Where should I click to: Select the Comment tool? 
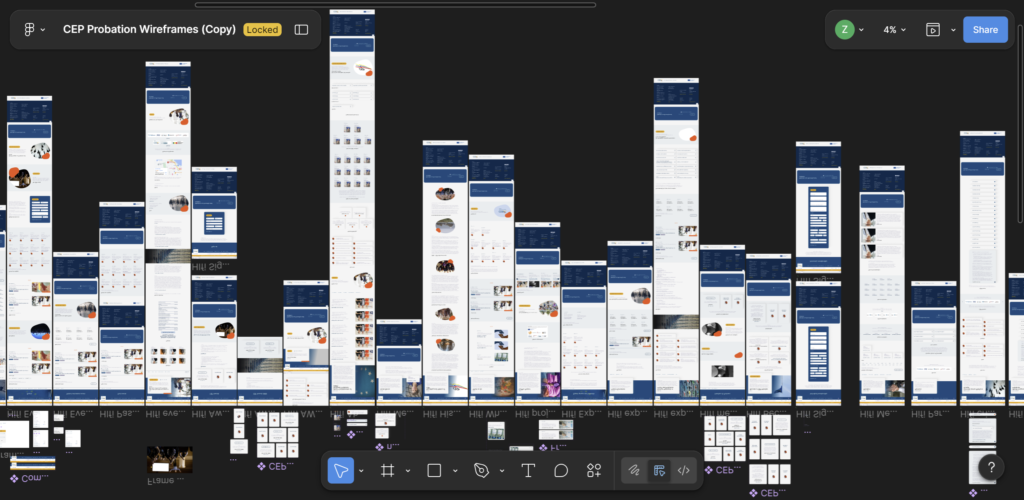point(561,471)
